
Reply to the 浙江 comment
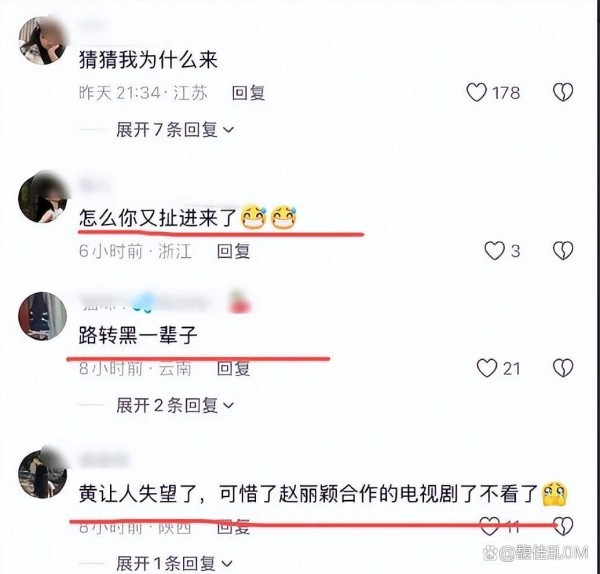(233, 251)
